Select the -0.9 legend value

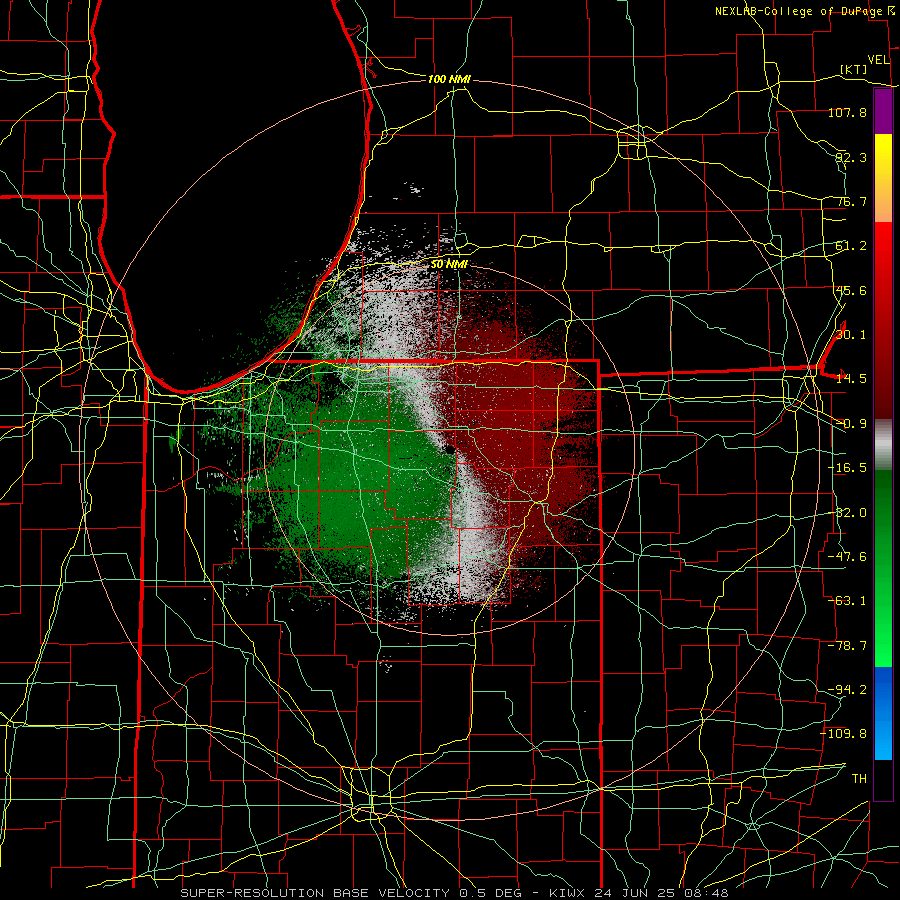(851, 424)
